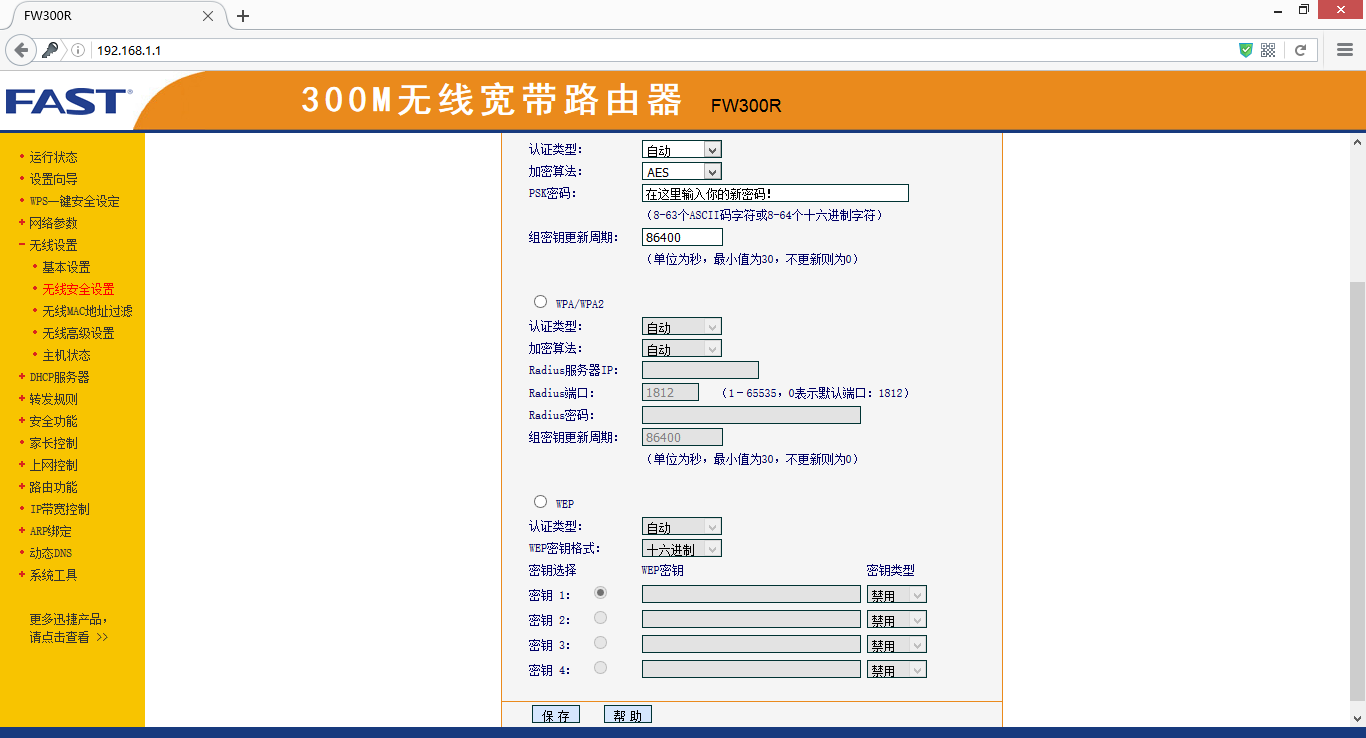Open the WEP密钥格式 dropdown showing 十六进制

coord(681,549)
